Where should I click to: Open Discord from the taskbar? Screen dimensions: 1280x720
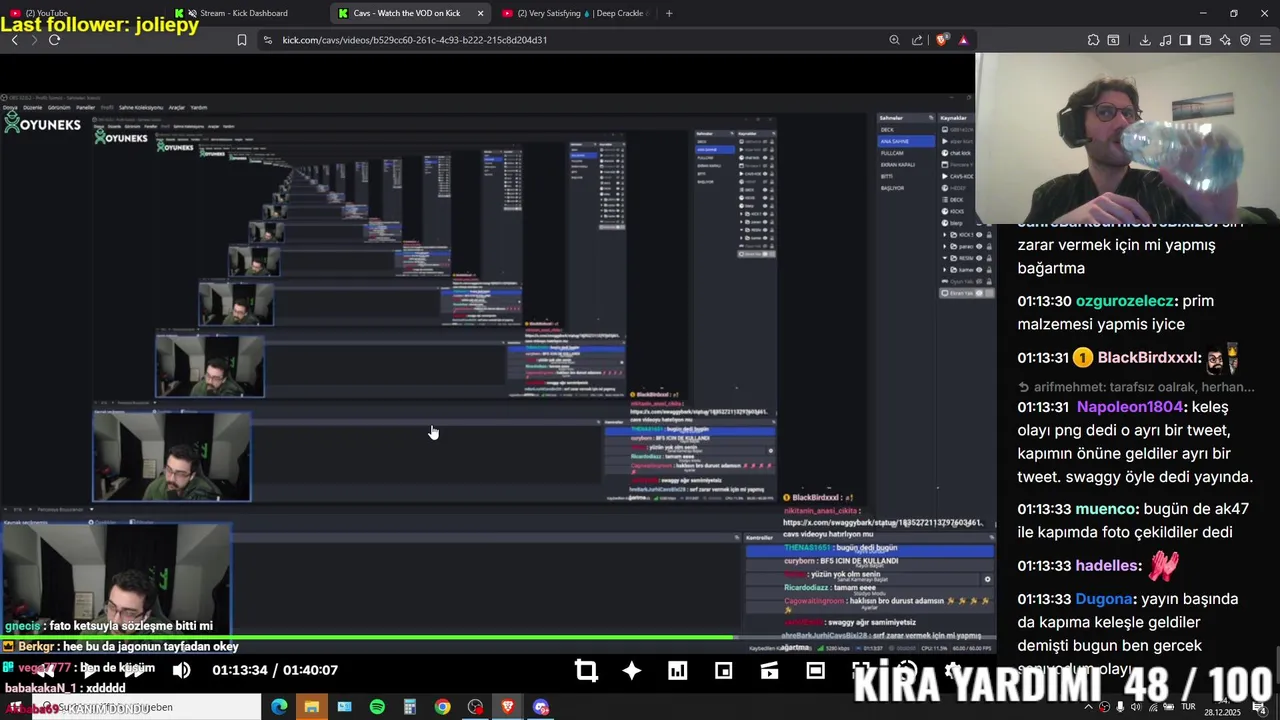[x=541, y=707]
